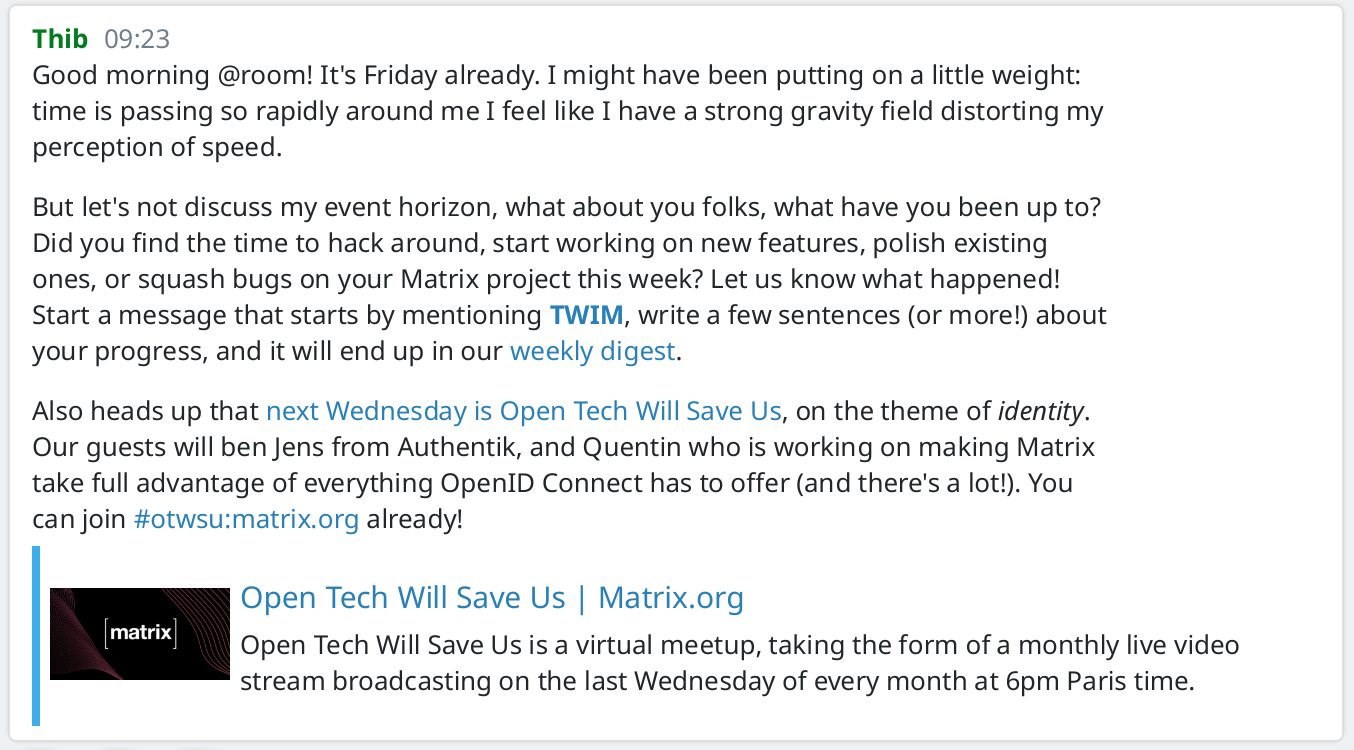Click the Matrix logo preview thumbnail
The width and height of the screenshot is (1354, 750).
click(x=140, y=634)
